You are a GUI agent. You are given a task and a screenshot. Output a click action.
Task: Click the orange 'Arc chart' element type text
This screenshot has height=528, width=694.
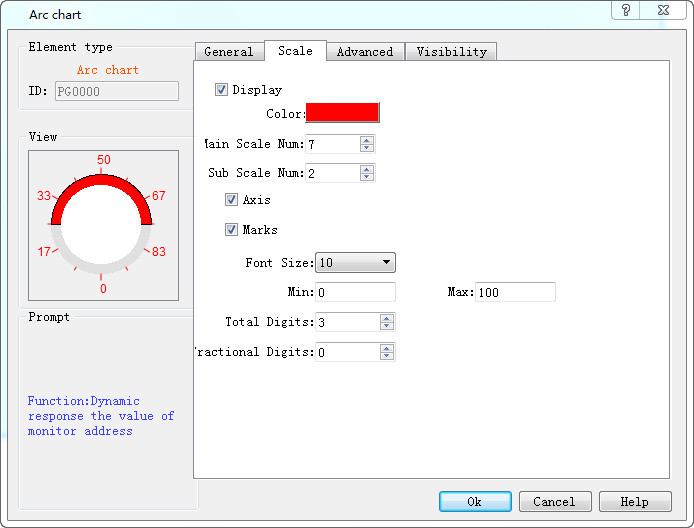coord(108,70)
